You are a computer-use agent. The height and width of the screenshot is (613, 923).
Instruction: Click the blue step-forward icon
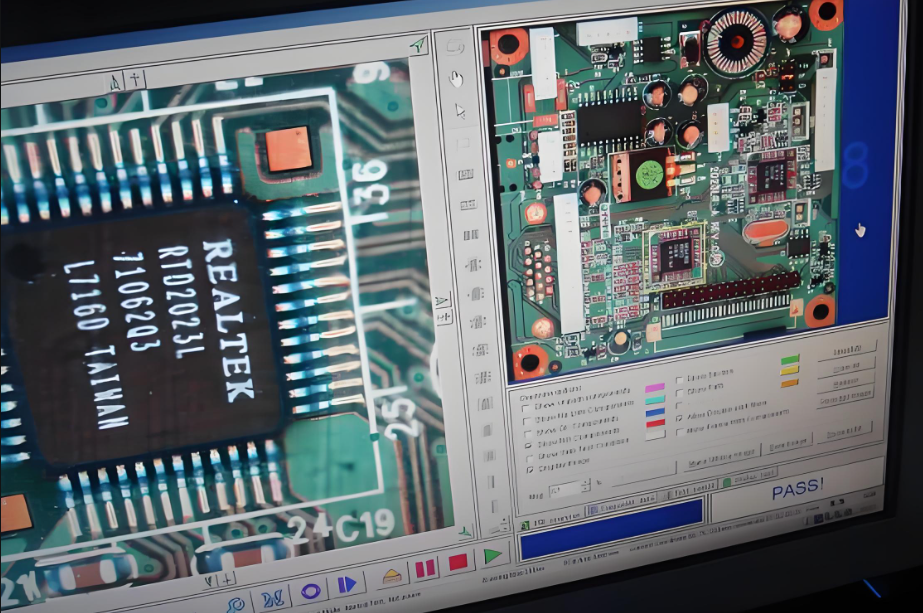pyautogui.click(x=347, y=584)
